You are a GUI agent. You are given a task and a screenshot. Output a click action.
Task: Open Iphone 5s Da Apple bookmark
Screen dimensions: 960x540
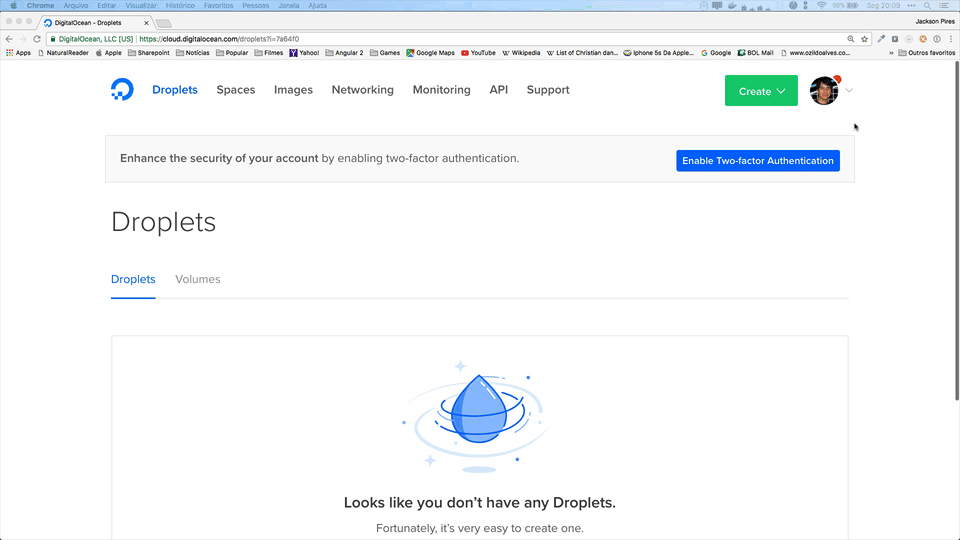658,53
